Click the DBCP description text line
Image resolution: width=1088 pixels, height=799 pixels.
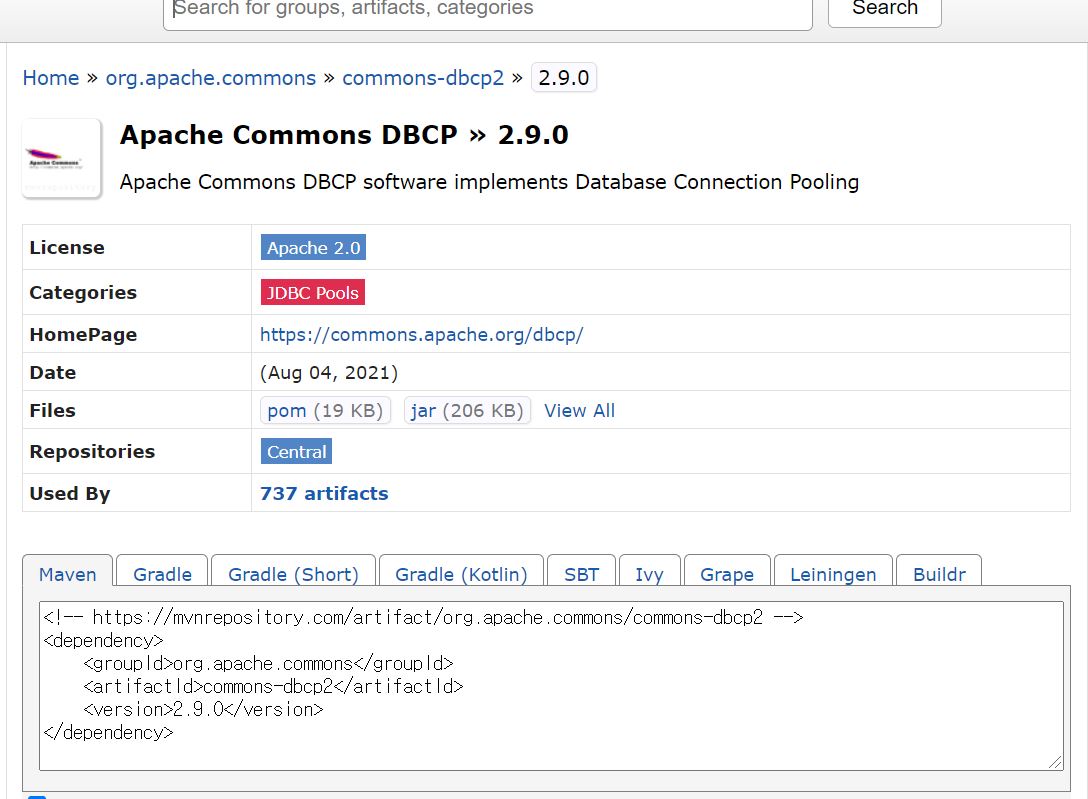coord(489,182)
